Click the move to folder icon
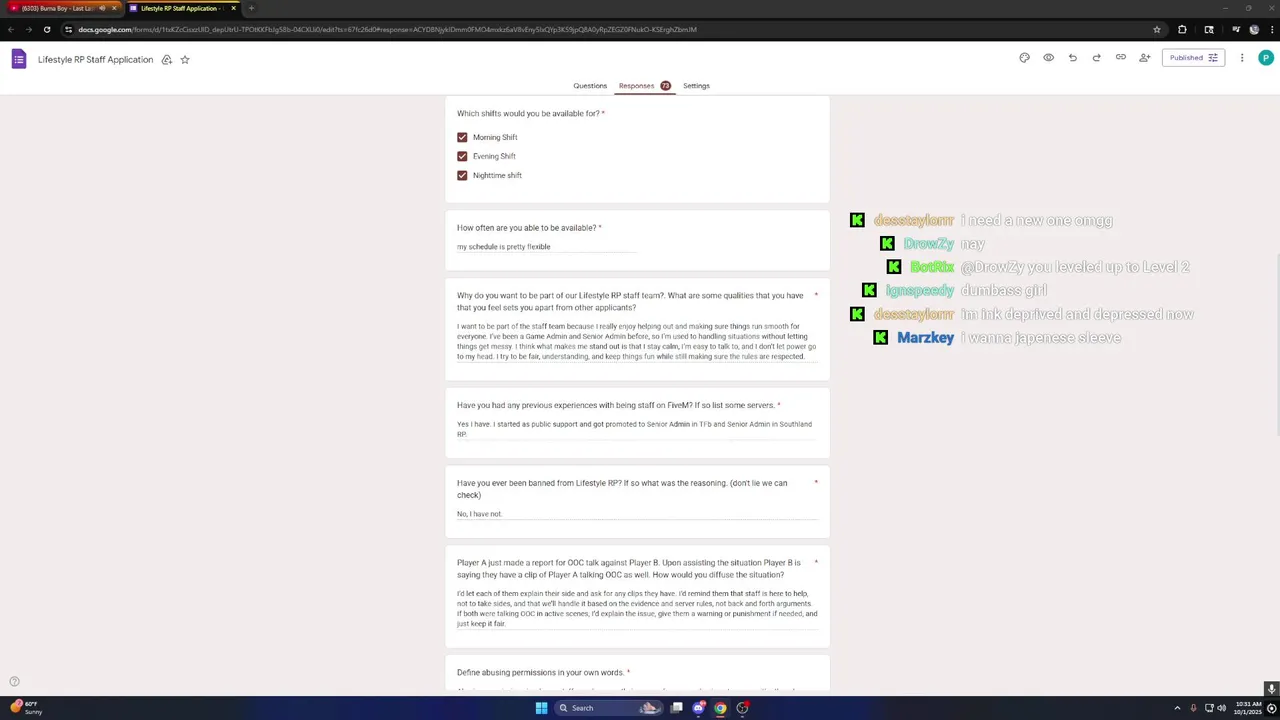Screen dimensions: 1280x720 point(166,60)
